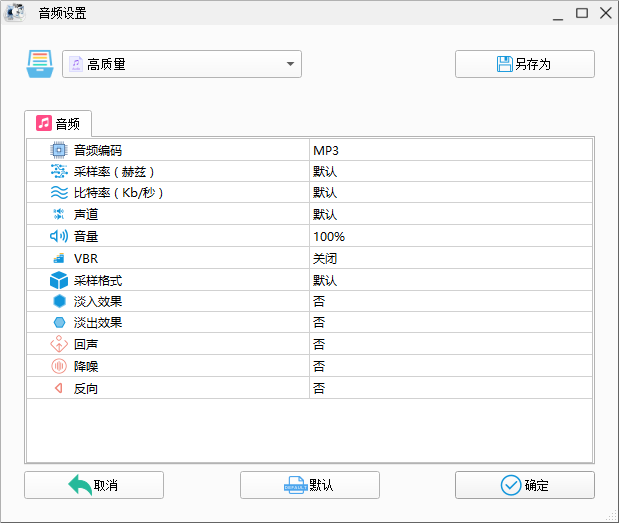Click the volume 100% value field
The image size is (619, 523).
(450, 237)
